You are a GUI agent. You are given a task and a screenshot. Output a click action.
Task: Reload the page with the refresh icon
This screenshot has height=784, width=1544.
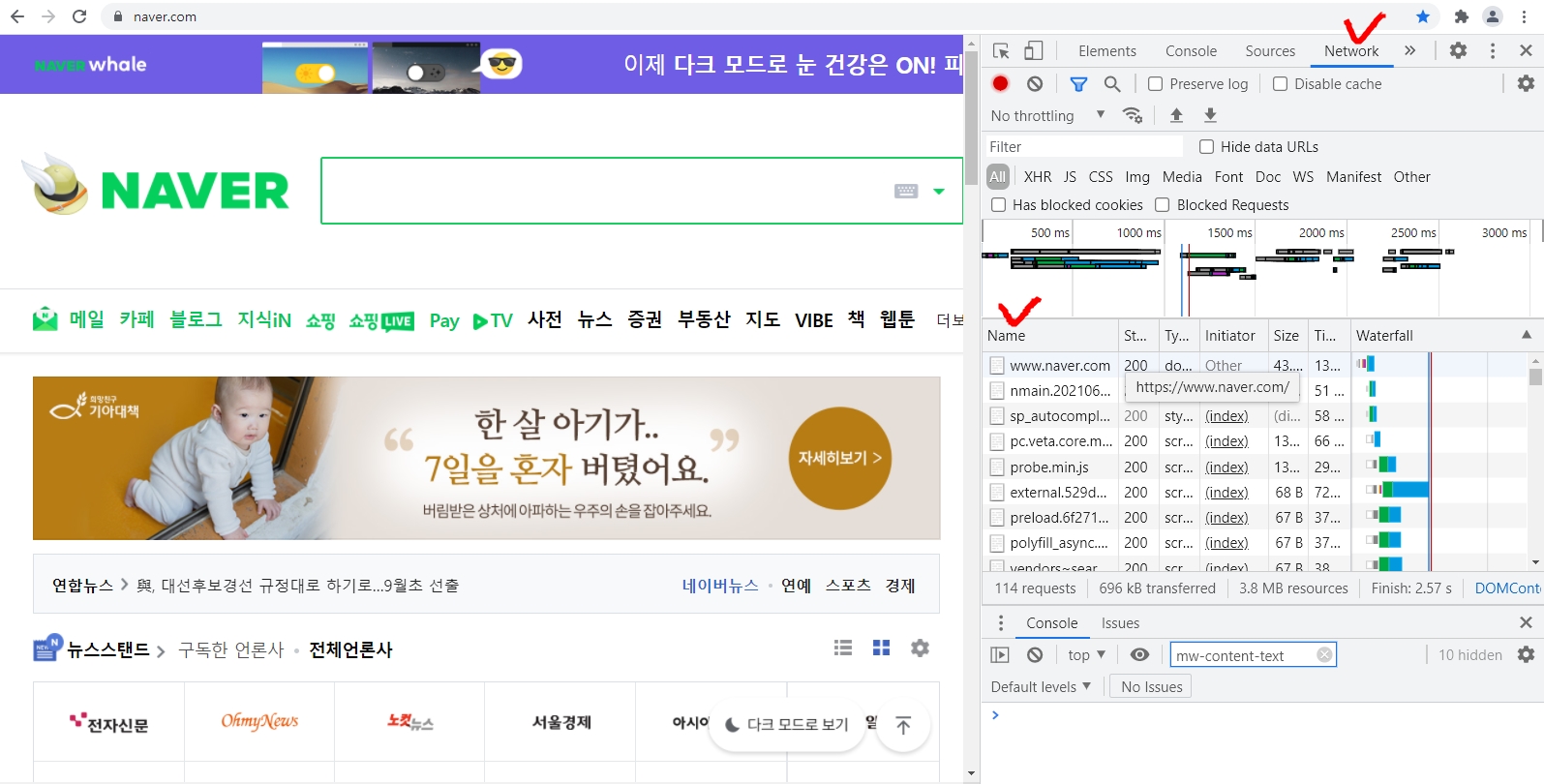pos(79,16)
